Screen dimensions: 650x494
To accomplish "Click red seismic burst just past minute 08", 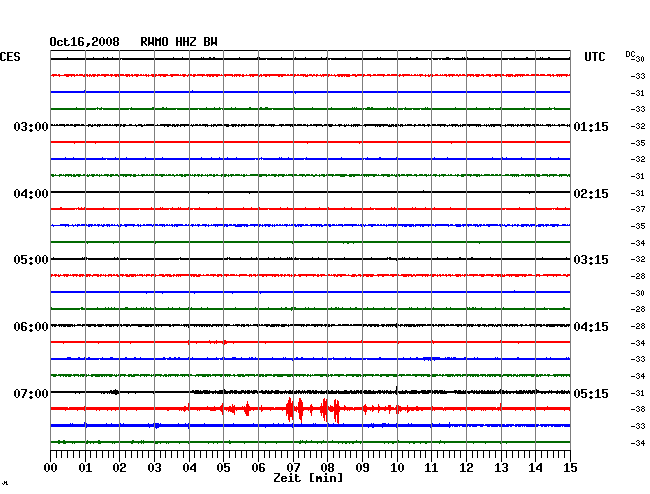I will 337,411.
